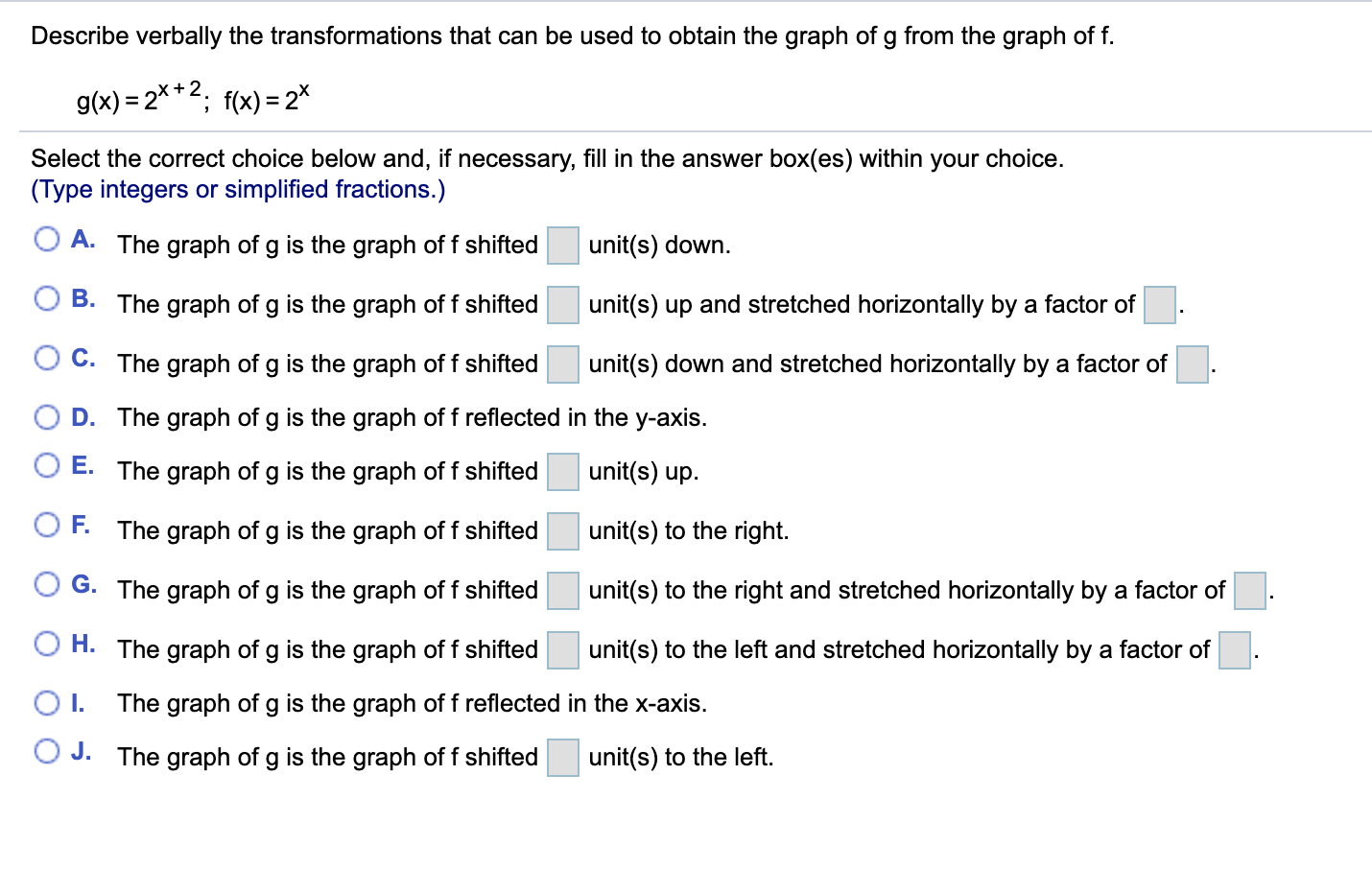Viewport: 1372px width, 869px height.
Task: Click the first answer box in choice B
Action: point(562,304)
